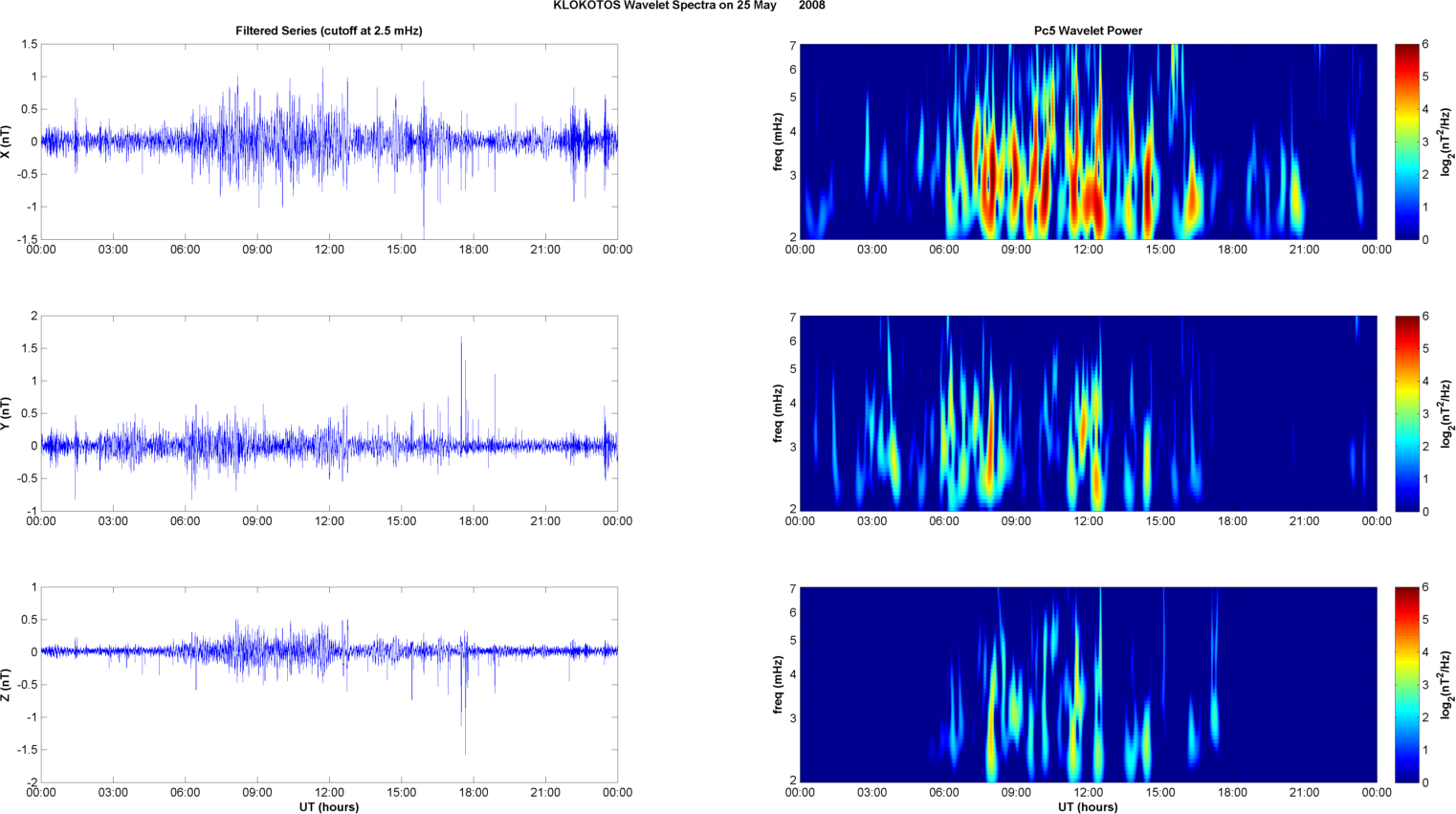Image resolution: width=1456 pixels, height=814 pixels.
Task: Click the Y component filtered time series plot
Action: 329,413
